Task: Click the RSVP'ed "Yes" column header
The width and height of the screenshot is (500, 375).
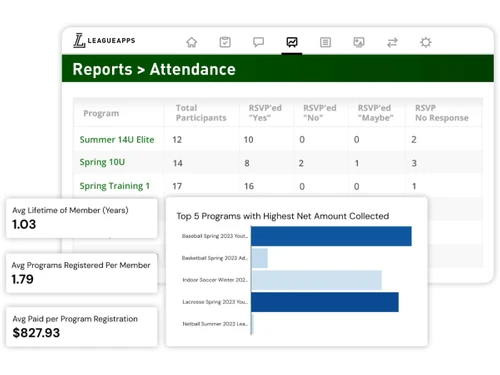Action: [265, 113]
